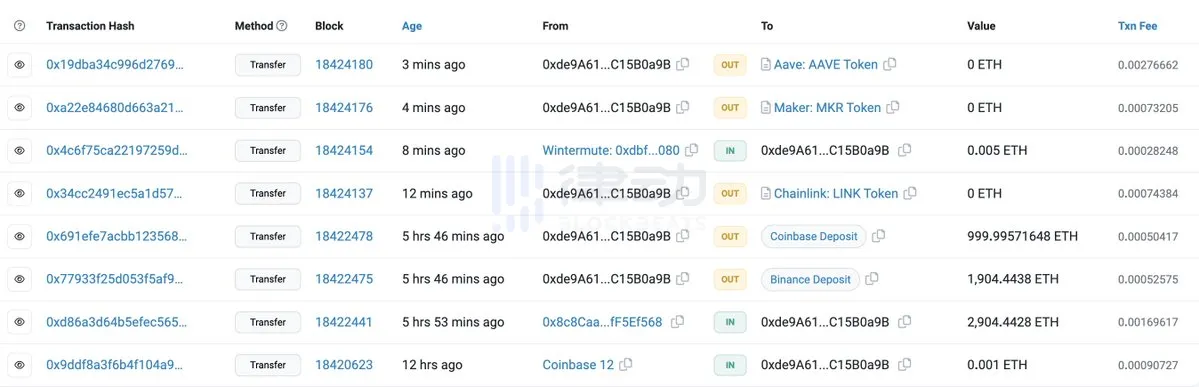Copy Wintermute: 0xdbf...080 address
The image size is (1199, 387).
click(x=692, y=150)
